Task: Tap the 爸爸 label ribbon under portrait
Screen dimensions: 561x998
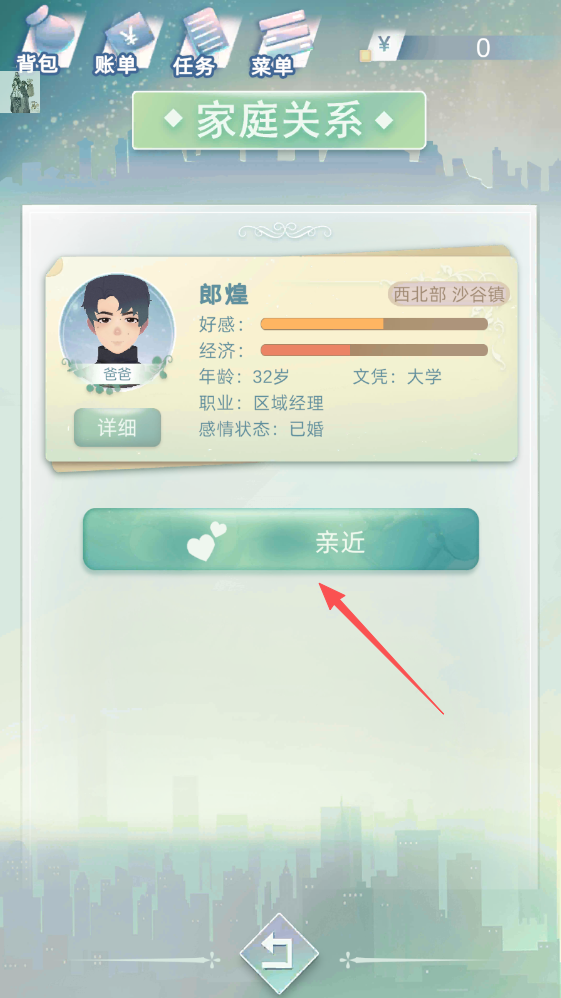Action: click(117, 374)
